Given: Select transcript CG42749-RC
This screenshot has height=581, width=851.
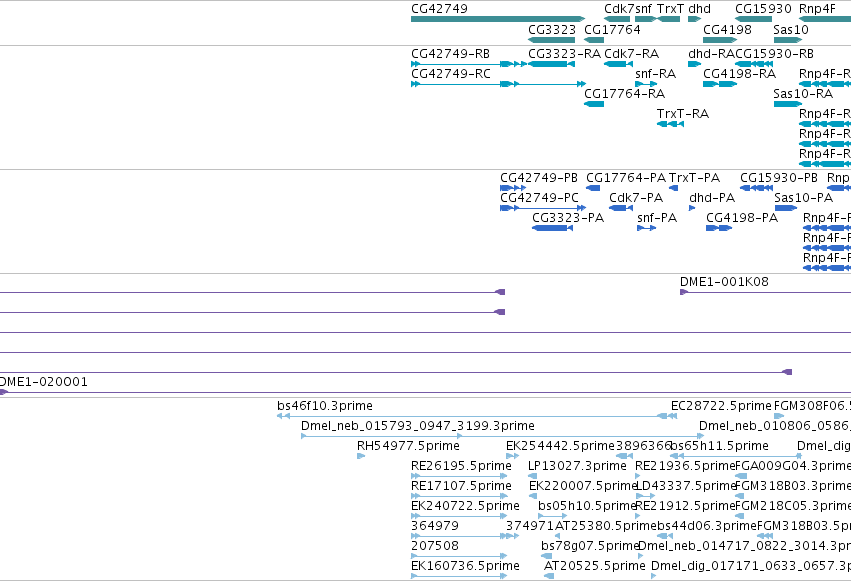Looking at the screenshot, I should pos(498,84).
